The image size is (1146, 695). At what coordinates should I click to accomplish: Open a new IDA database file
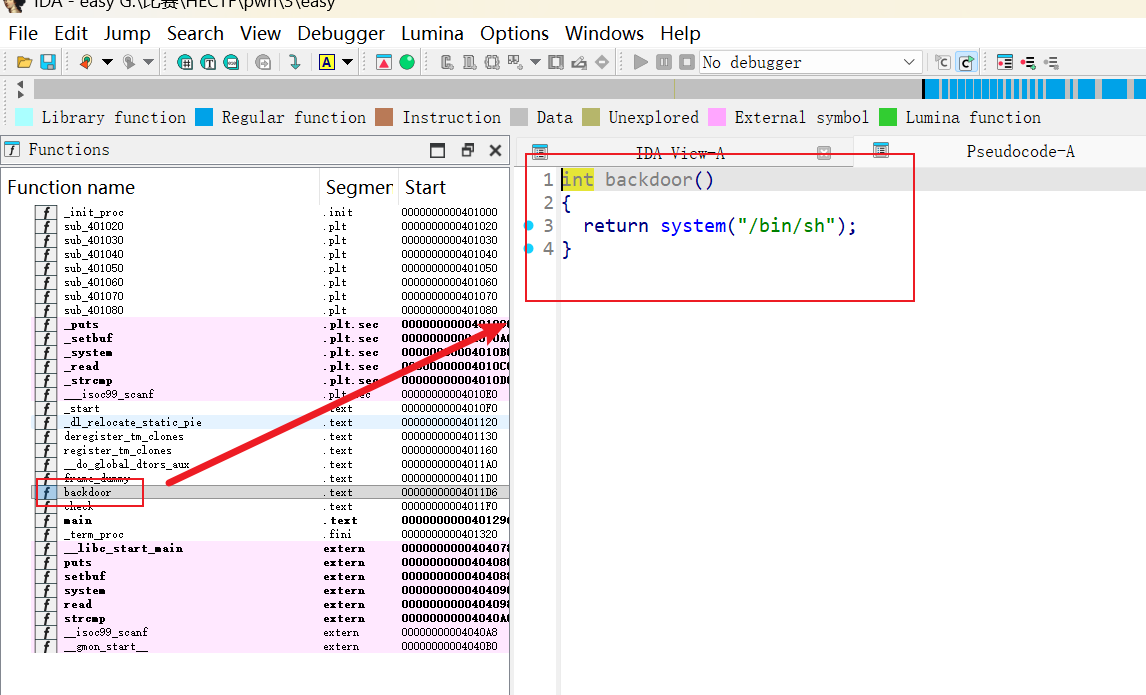coord(24,62)
